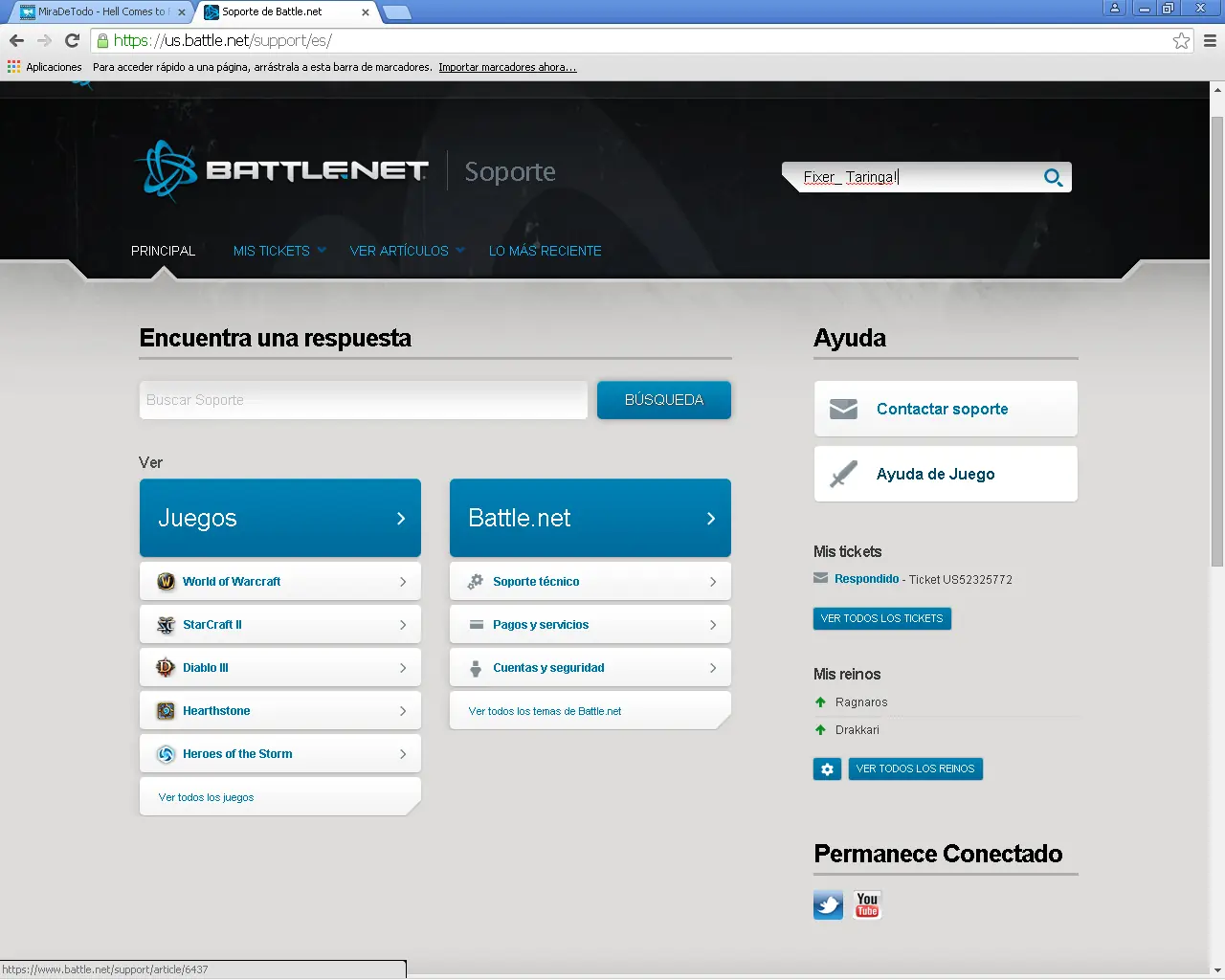Click the browser Back arrow

click(16, 40)
